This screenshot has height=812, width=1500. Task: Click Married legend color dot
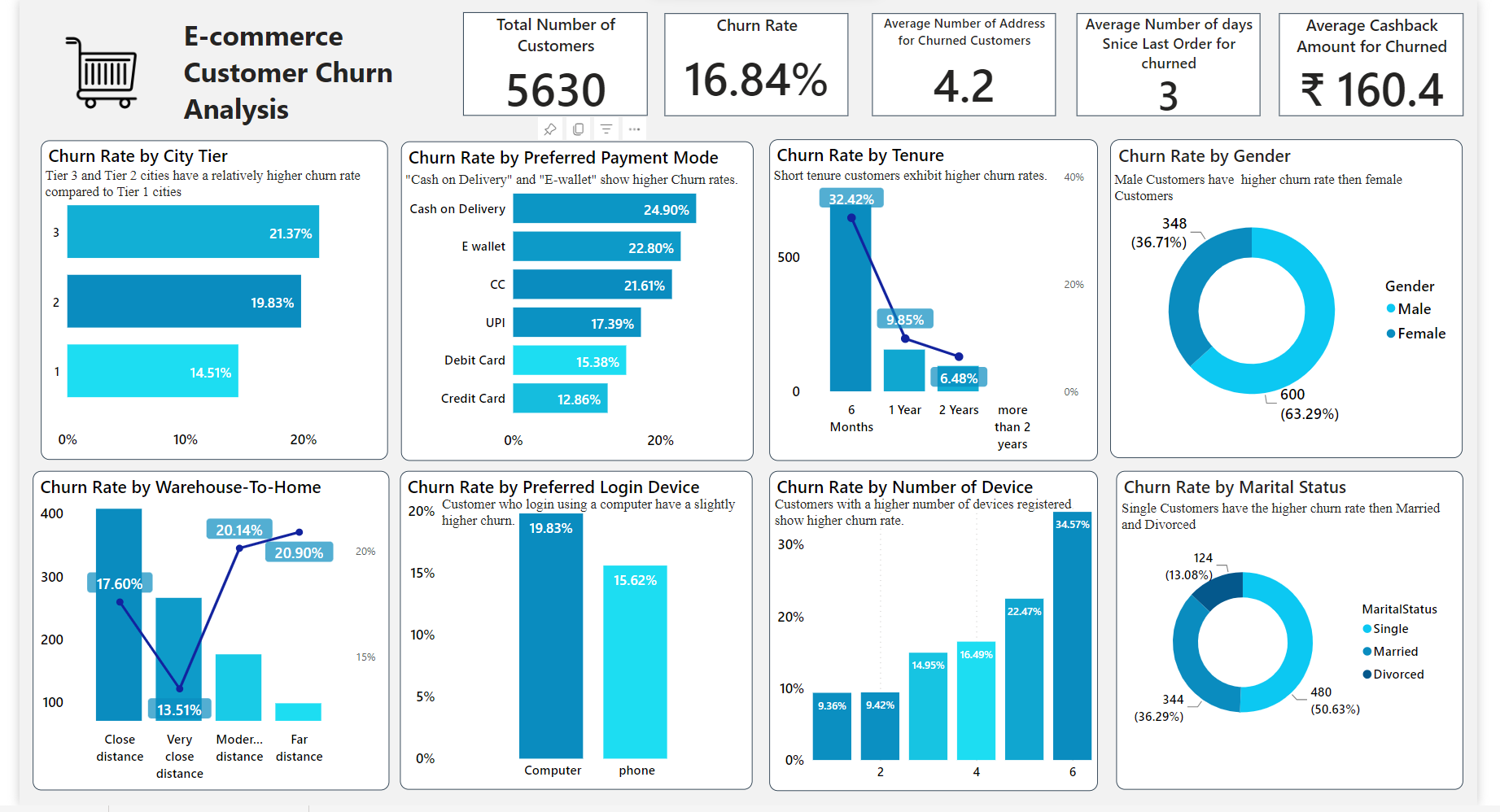[1367, 652]
